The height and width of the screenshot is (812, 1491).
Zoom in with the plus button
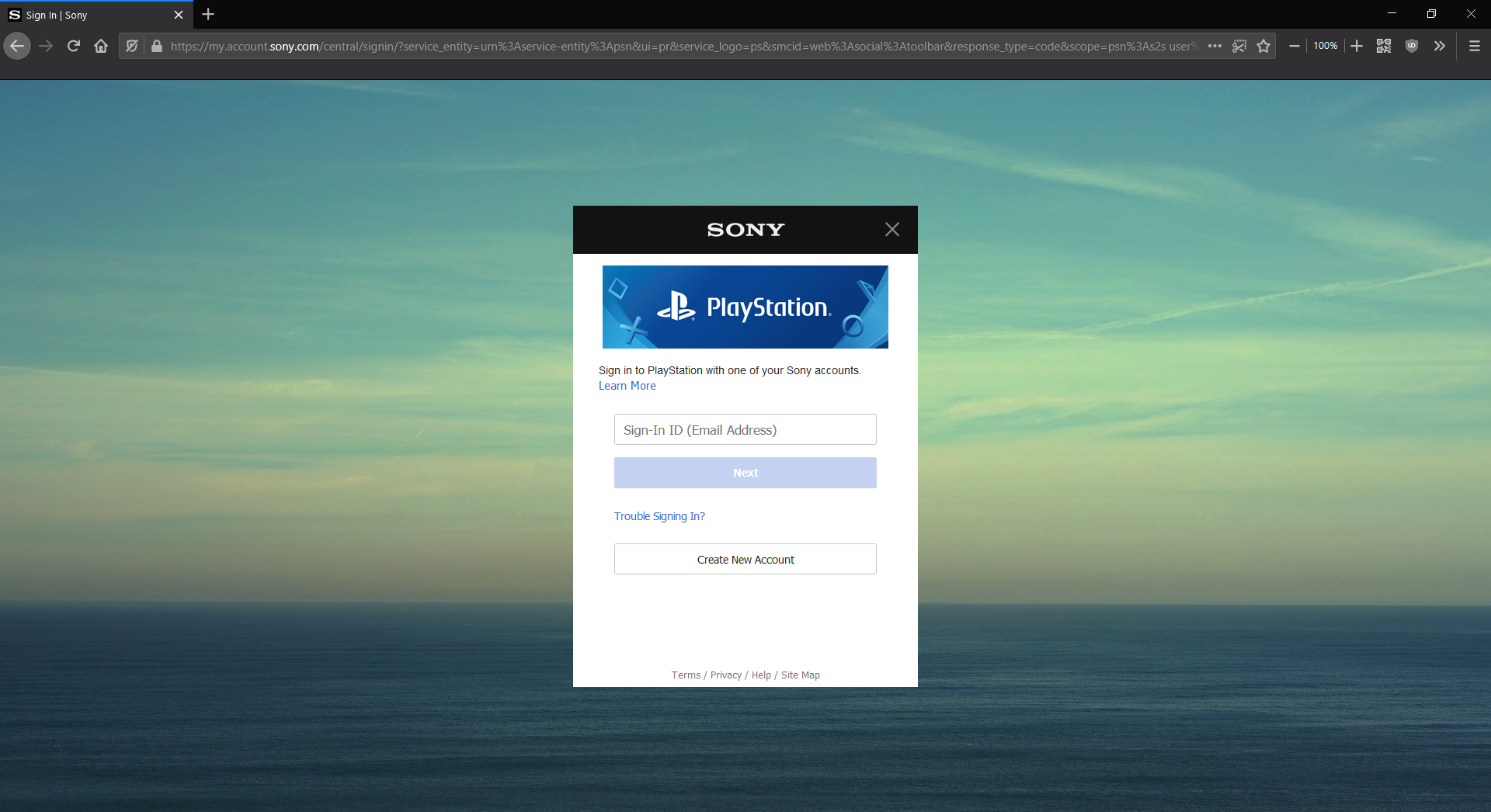point(1357,46)
